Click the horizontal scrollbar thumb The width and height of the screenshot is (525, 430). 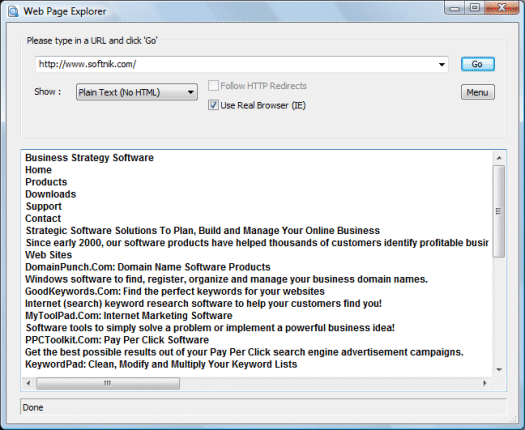click(x=108, y=383)
